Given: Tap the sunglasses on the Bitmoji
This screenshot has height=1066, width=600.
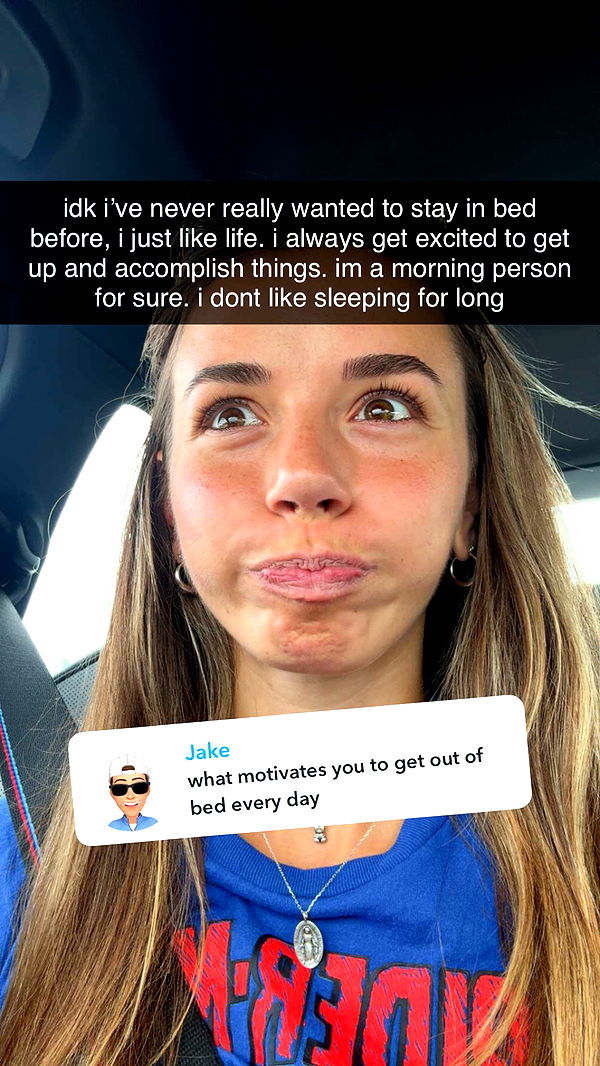Looking at the screenshot, I should [129, 788].
